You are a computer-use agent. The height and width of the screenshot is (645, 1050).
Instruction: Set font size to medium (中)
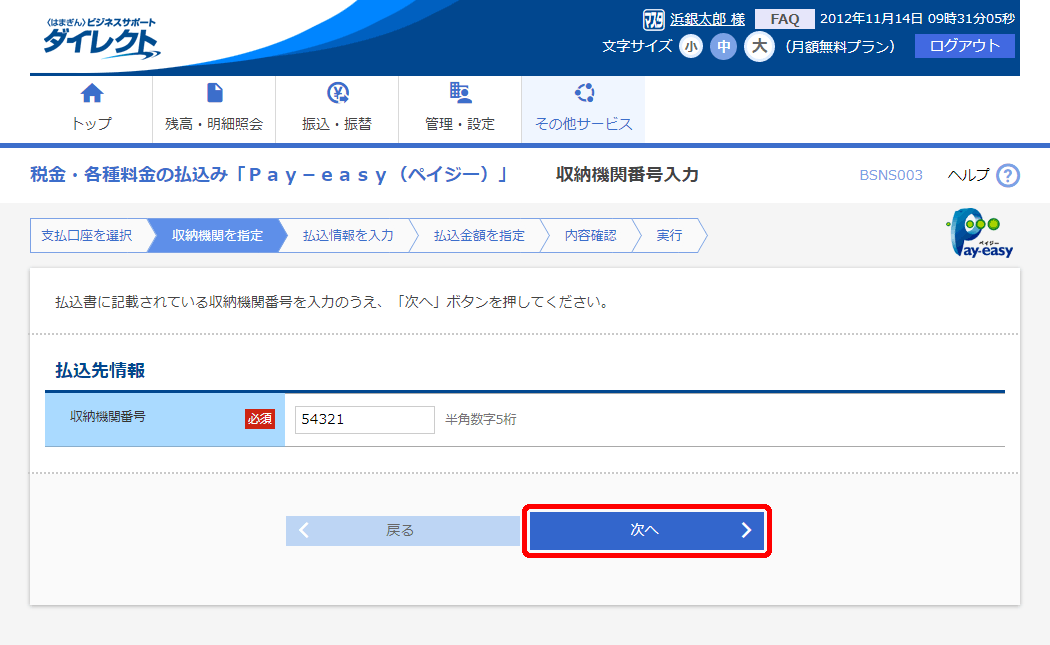(x=723, y=47)
